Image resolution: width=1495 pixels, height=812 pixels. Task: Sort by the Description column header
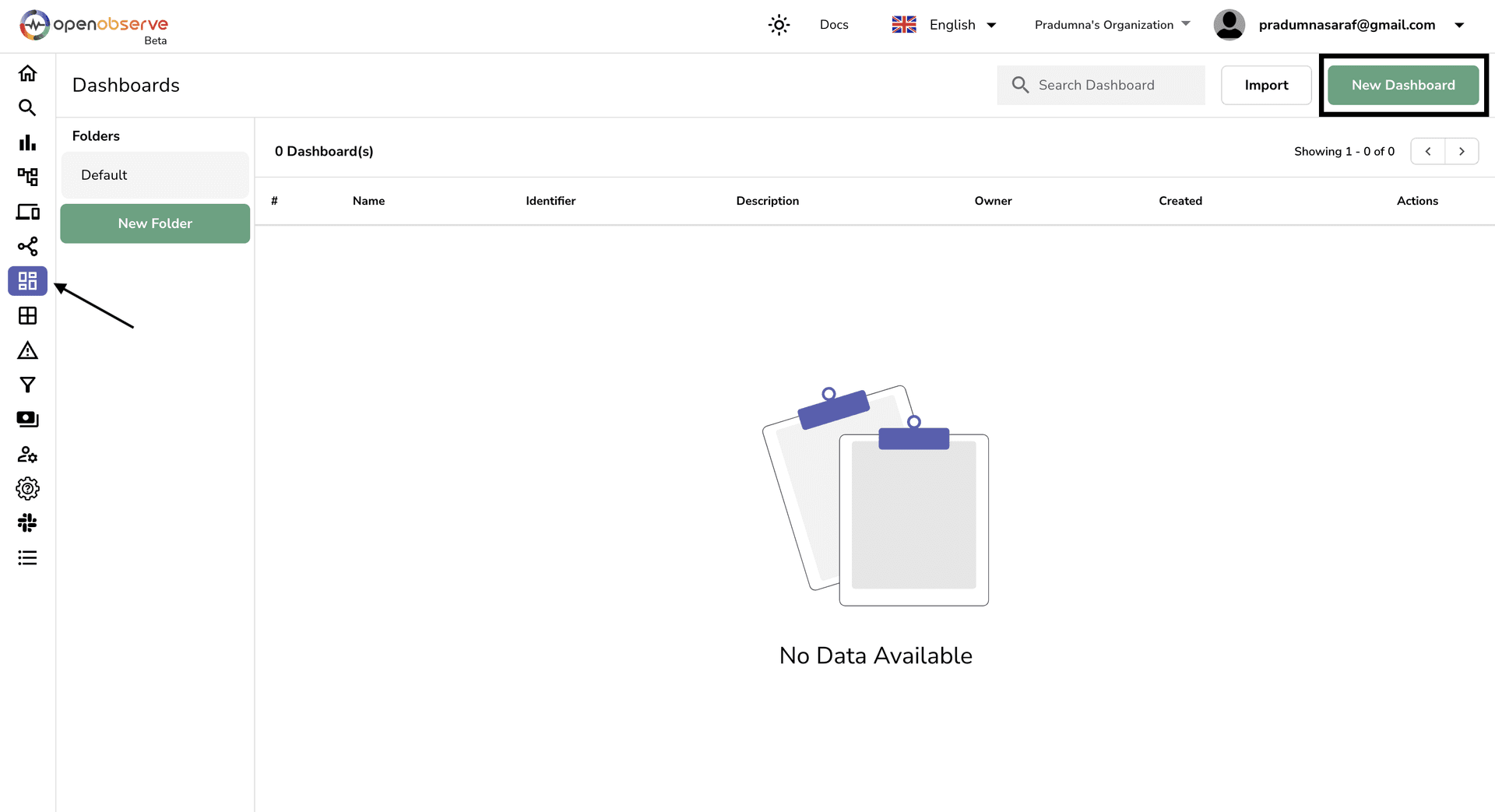click(768, 201)
